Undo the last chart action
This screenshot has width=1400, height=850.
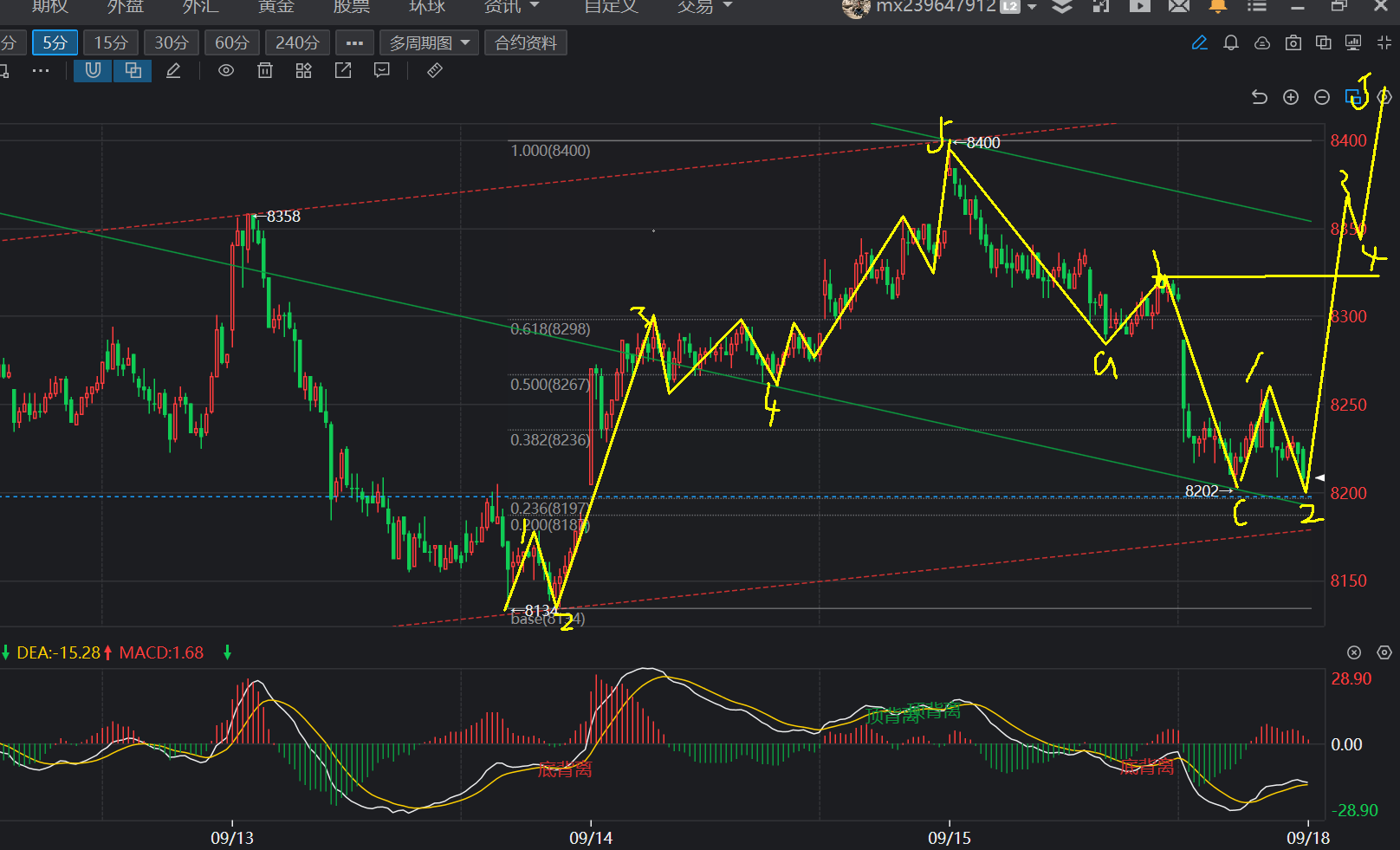pos(1260,97)
